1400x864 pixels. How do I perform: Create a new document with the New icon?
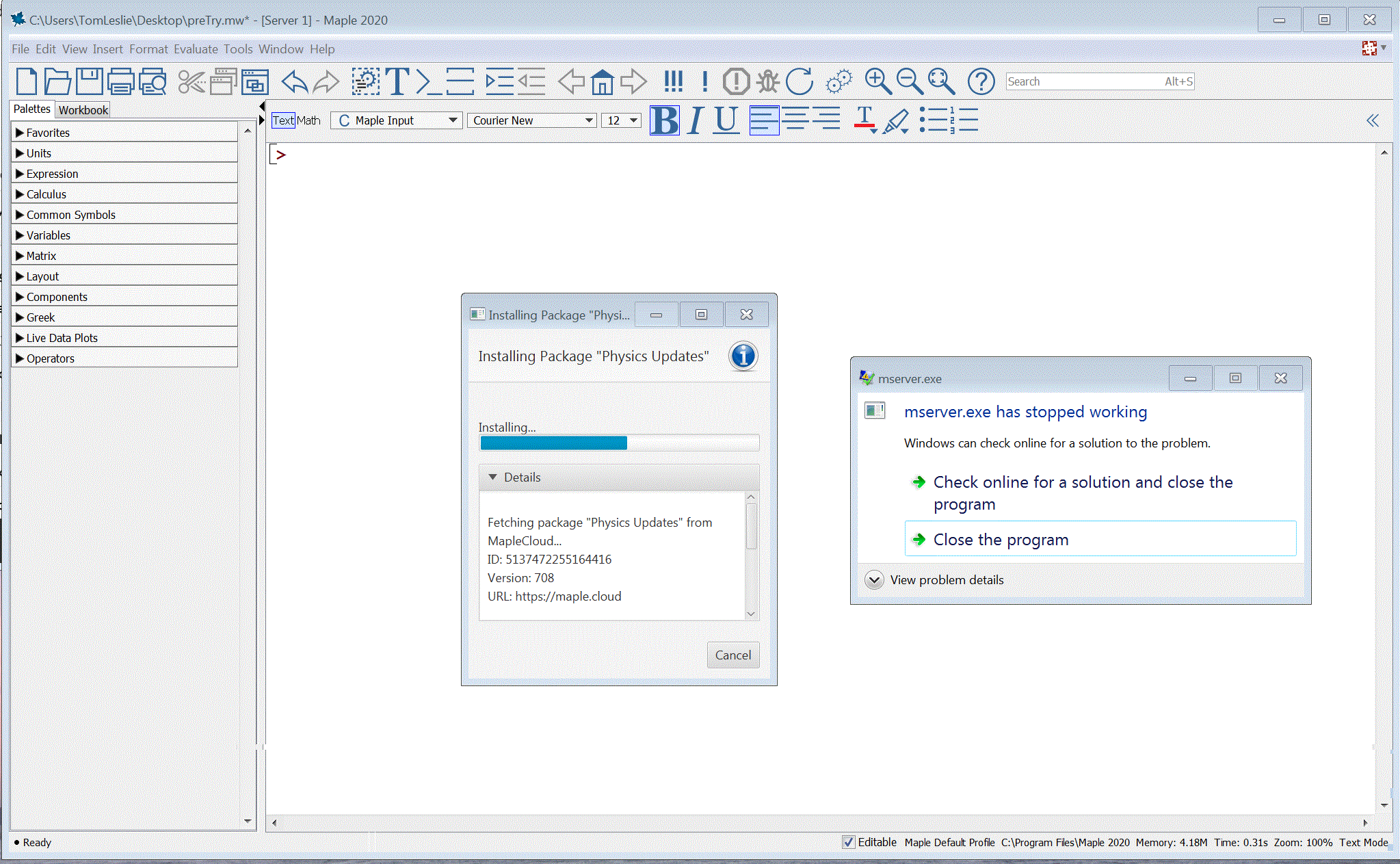click(x=26, y=81)
